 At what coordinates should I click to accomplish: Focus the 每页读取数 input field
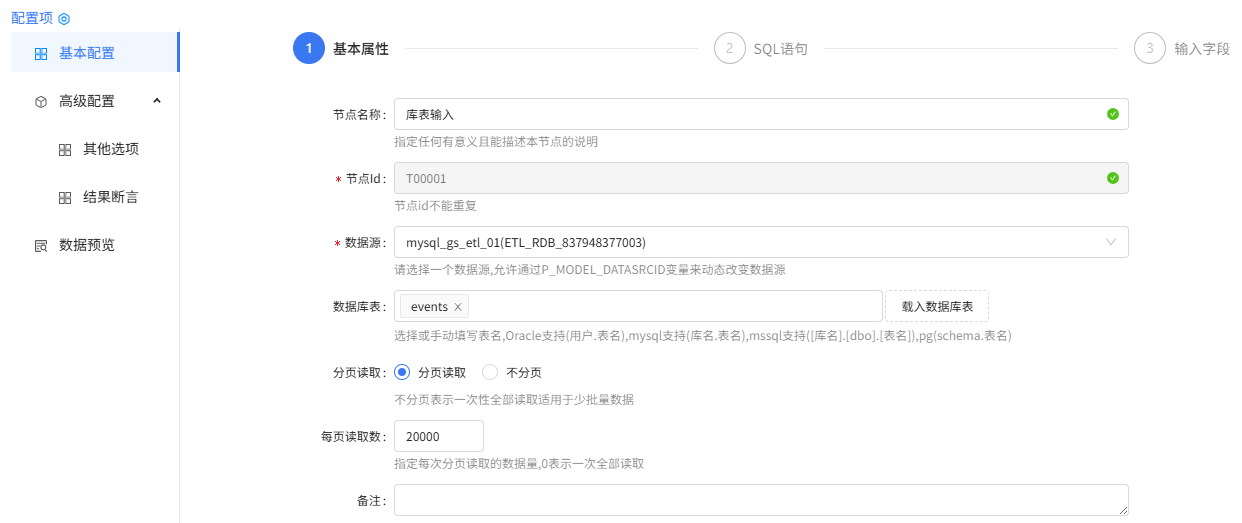(x=439, y=436)
